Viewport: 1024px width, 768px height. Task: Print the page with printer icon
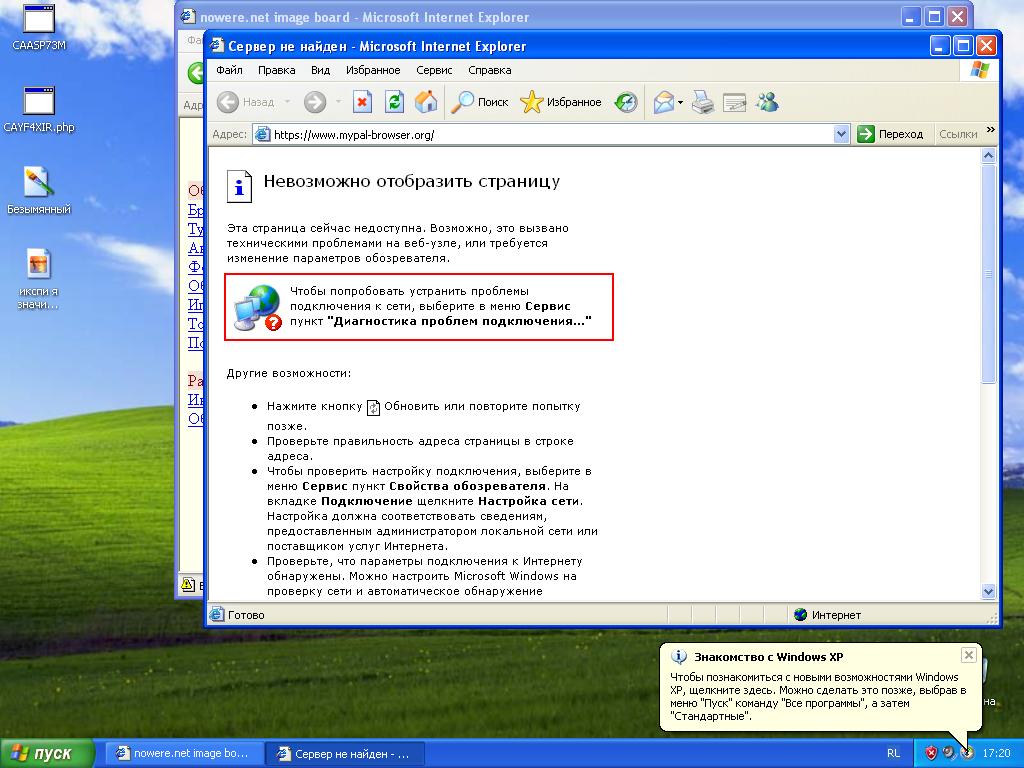(x=703, y=102)
